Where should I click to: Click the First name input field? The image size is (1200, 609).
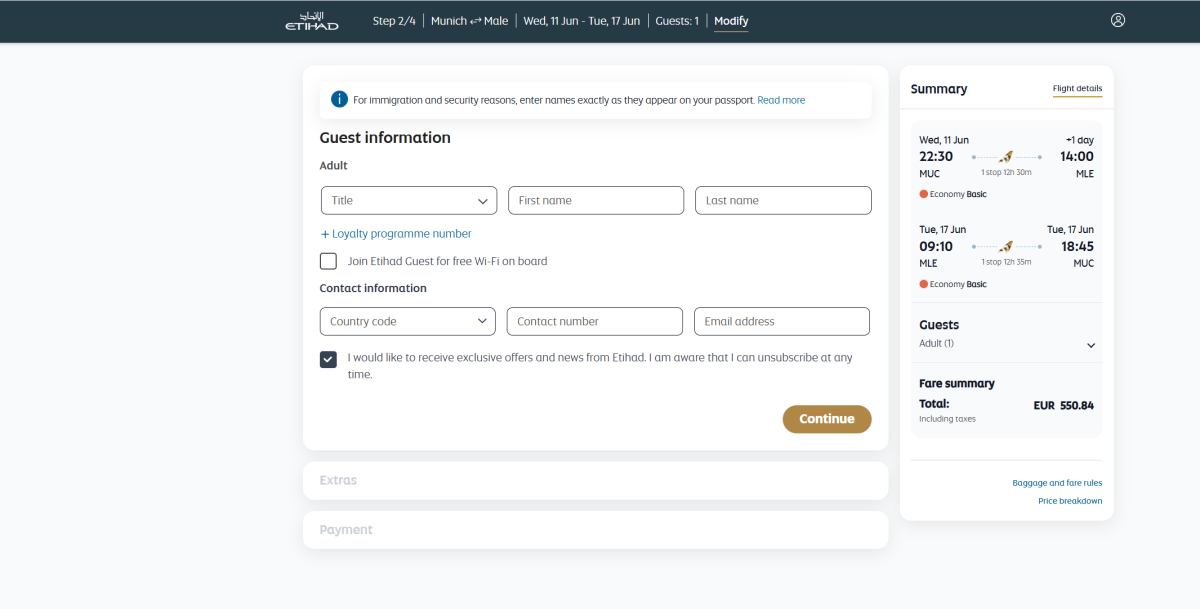point(596,200)
